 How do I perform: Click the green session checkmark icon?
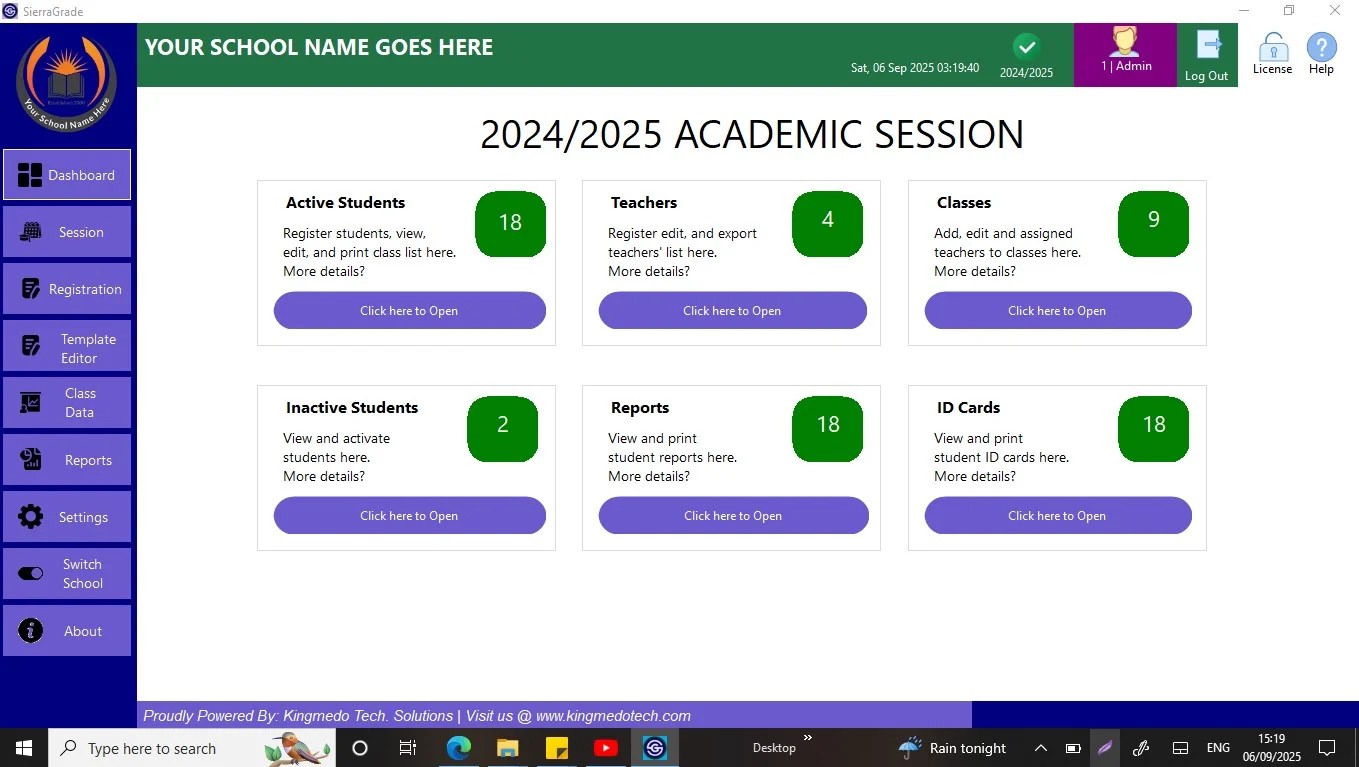click(x=1026, y=46)
